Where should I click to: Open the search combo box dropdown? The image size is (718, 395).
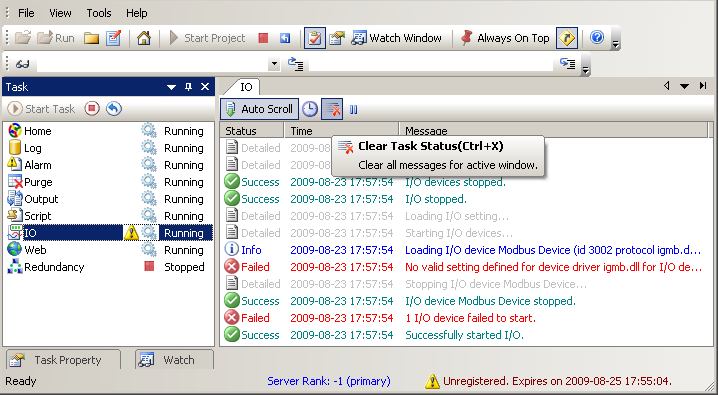click(274, 64)
